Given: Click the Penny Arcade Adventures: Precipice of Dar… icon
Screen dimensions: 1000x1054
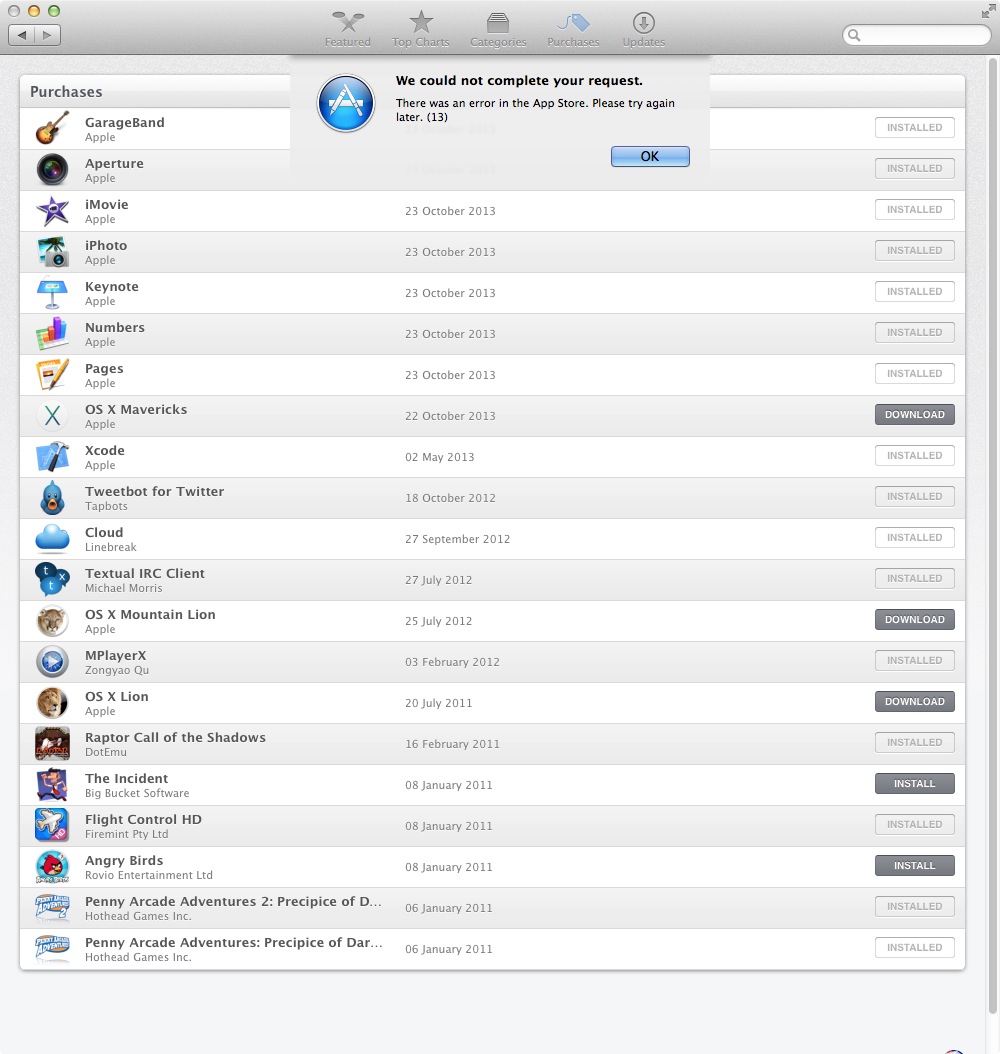Looking at the screenshot, I should coord(52,948).
